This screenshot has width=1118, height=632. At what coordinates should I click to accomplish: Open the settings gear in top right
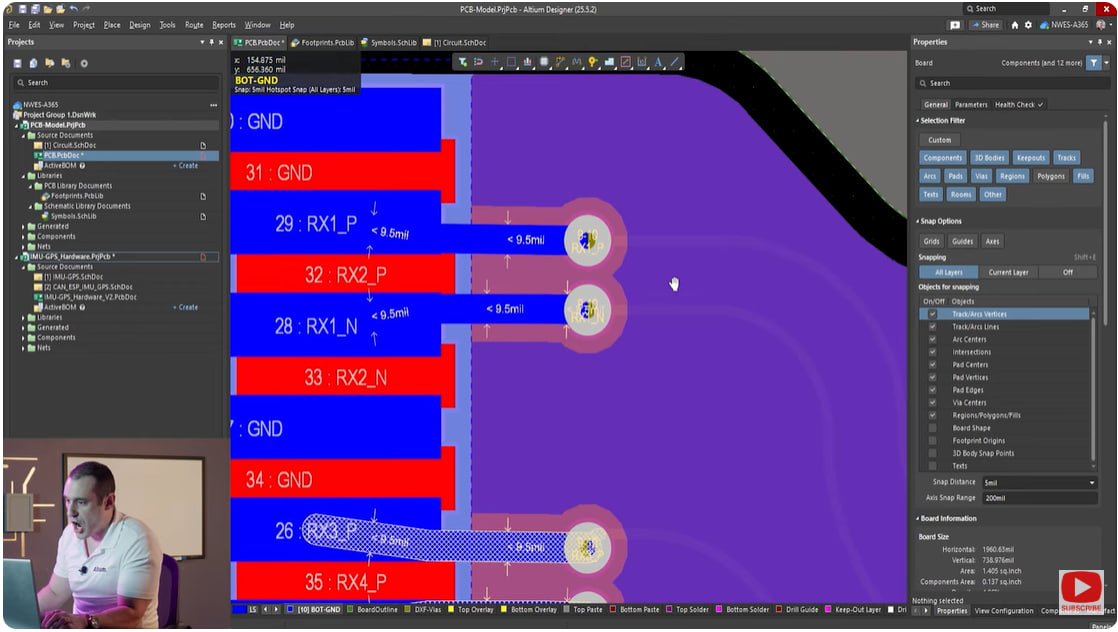click(1028, 25)
